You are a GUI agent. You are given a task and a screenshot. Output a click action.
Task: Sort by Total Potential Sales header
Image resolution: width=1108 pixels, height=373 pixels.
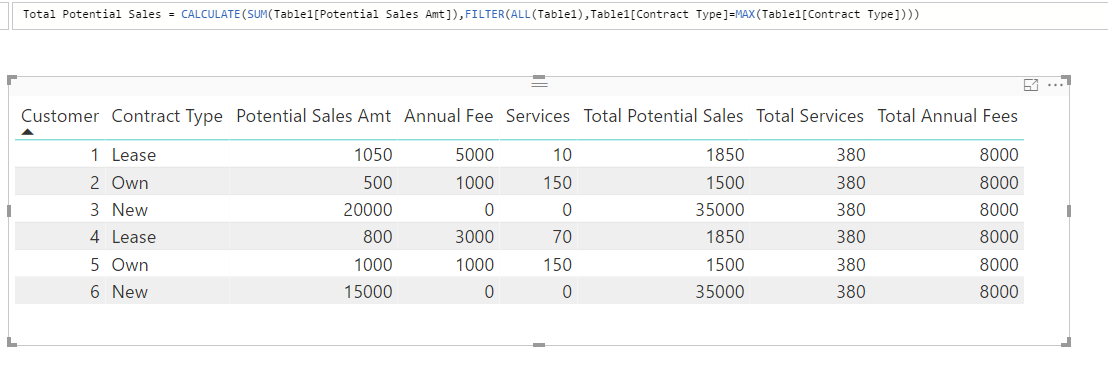[663, 116]
